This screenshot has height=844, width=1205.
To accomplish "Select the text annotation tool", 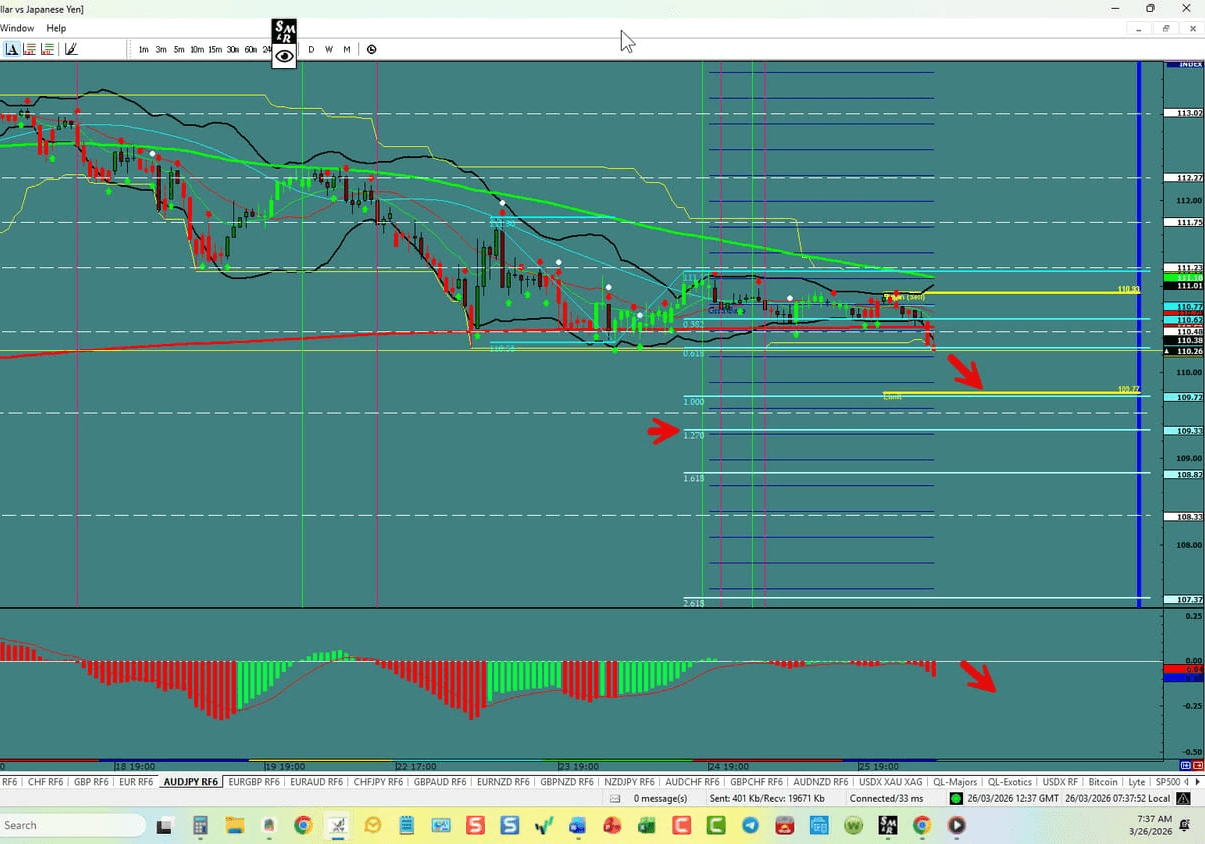I will click(x=12, y=49).
